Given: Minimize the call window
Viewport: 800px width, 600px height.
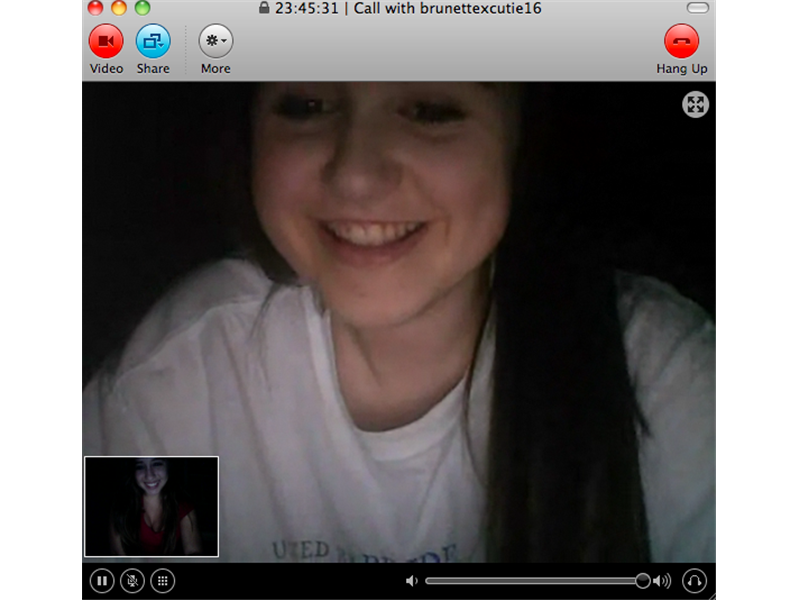Looking at the screenshot, I should pos(118,8).
